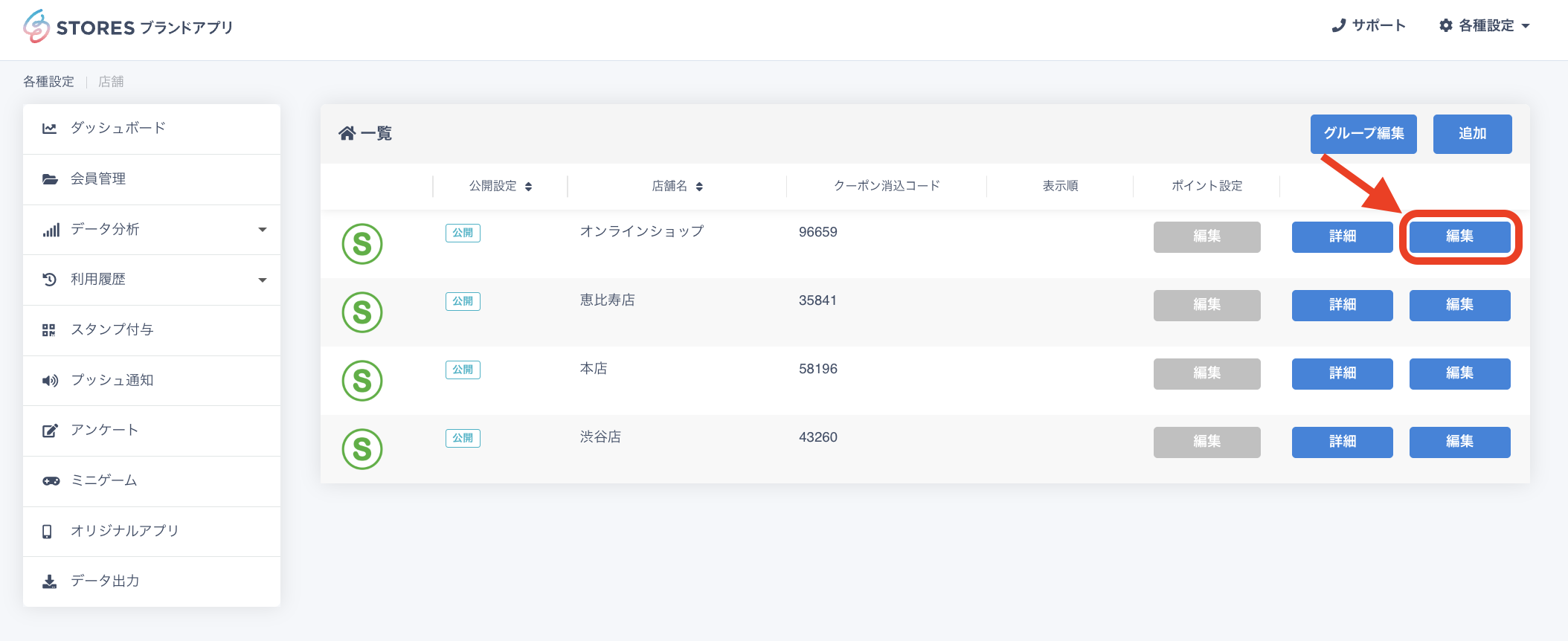Click the サポート phone icon
The height and width of the screenshot is (641, 1568).
pyautogui.click(x=1339, y=25)
